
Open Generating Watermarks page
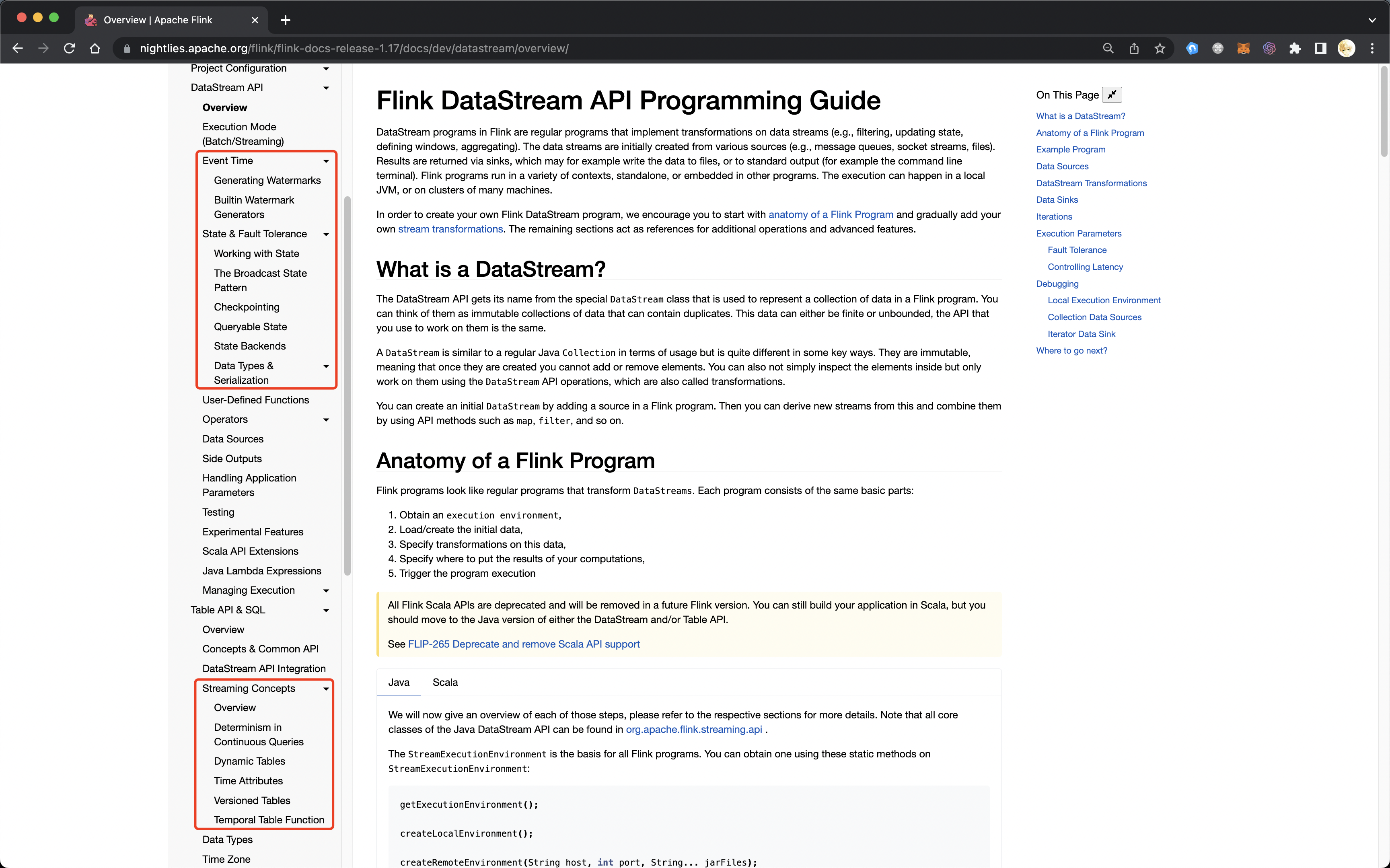point(267,180)
